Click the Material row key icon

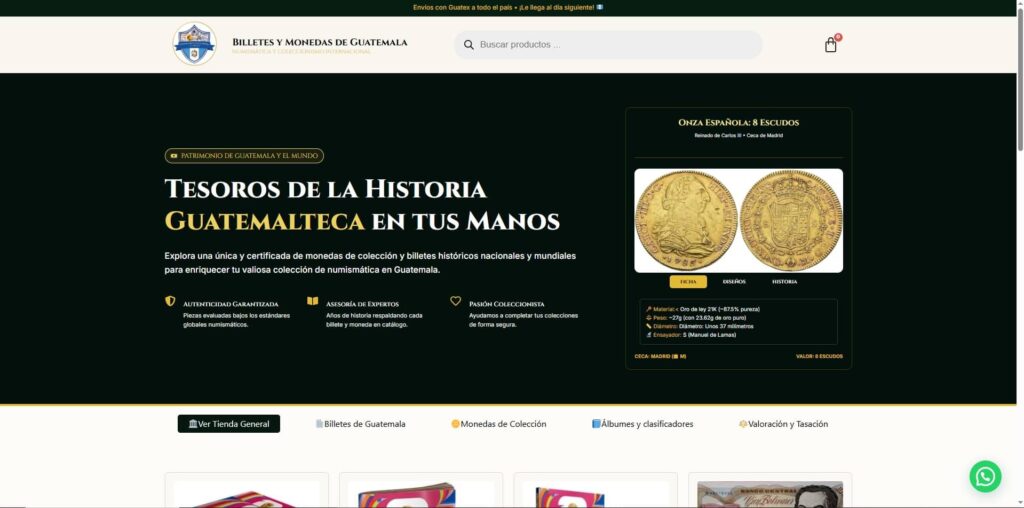click(x=648, y=309)
